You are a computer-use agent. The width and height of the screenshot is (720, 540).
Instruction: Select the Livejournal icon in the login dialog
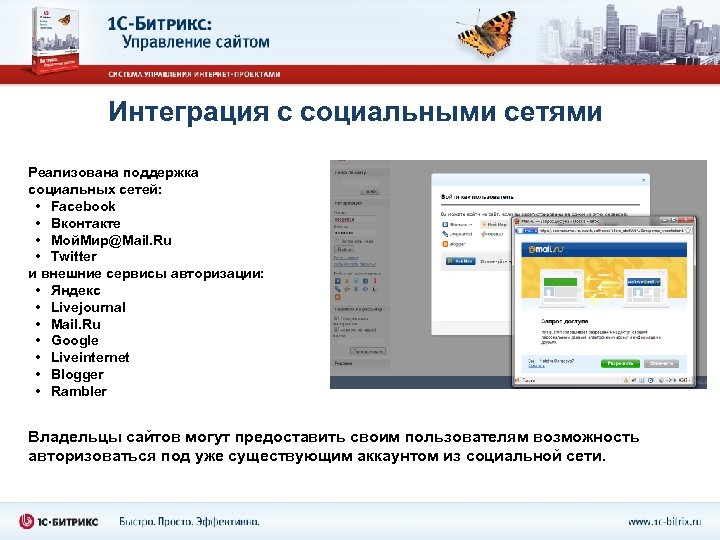(445, 234)
